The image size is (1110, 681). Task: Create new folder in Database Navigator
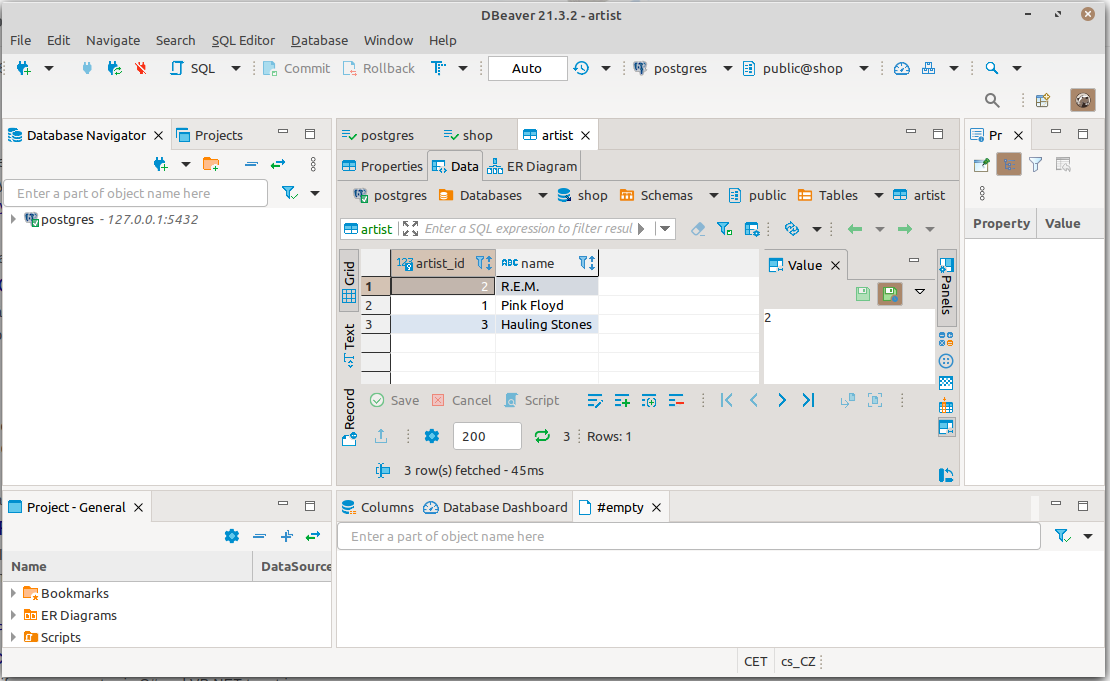[x=211, y=164]
